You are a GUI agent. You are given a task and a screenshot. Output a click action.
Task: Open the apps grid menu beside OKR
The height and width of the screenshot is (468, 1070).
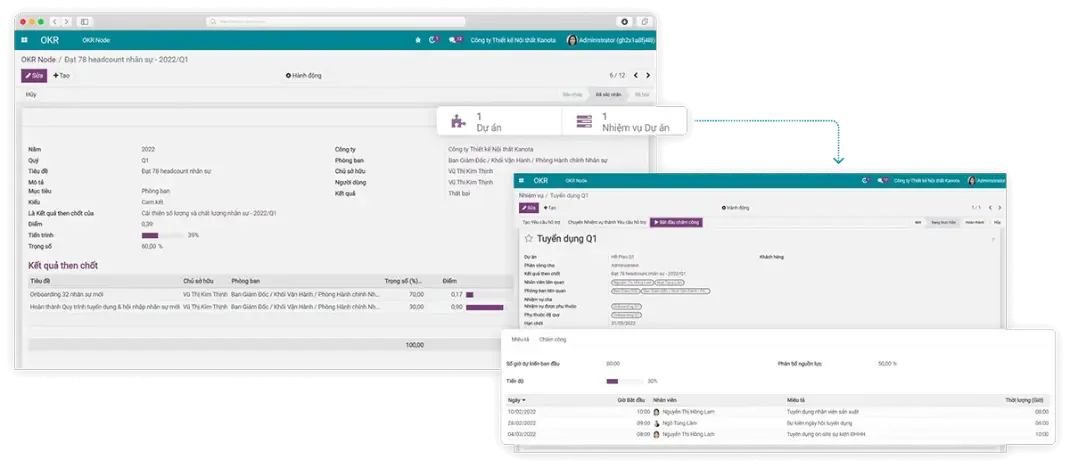(24, 40)
